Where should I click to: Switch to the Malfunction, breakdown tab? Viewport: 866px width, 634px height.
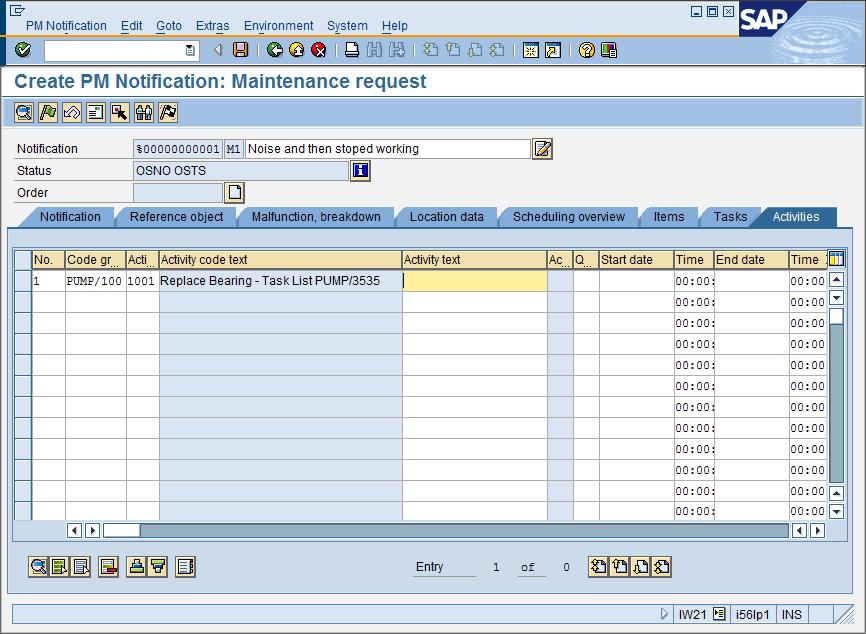316,217
